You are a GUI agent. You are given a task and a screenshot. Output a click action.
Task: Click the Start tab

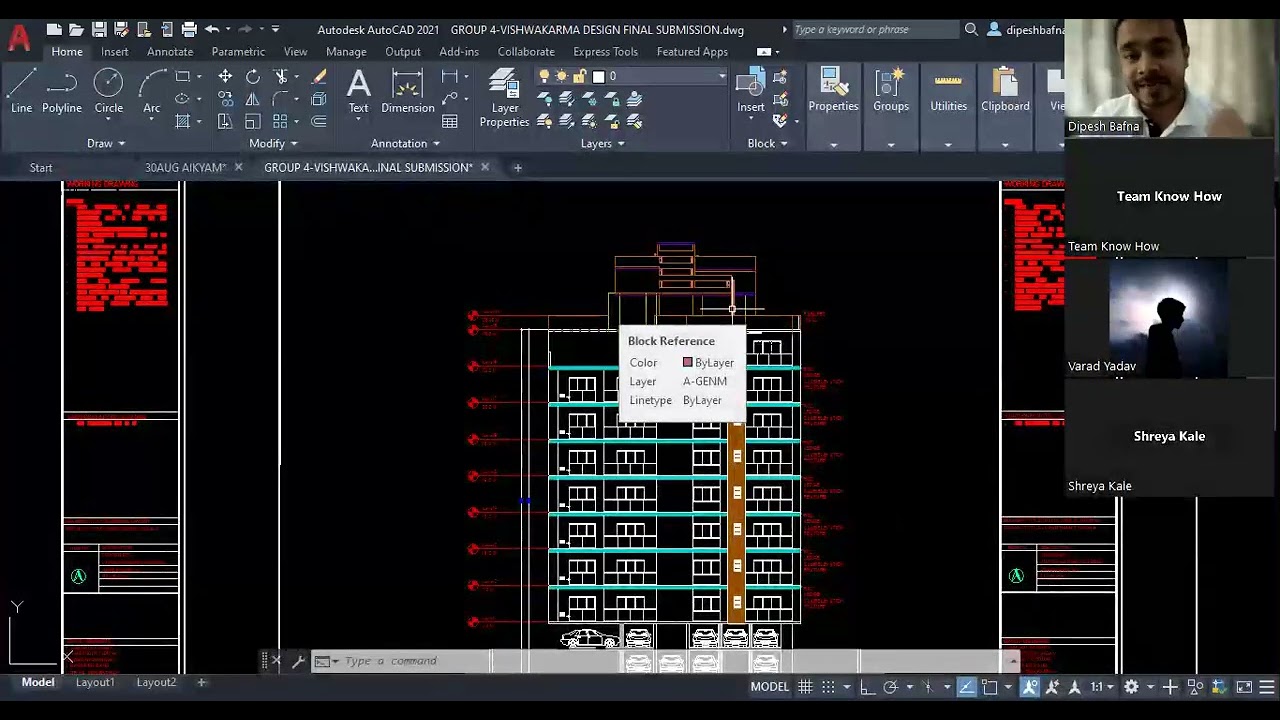coord(41,167)
